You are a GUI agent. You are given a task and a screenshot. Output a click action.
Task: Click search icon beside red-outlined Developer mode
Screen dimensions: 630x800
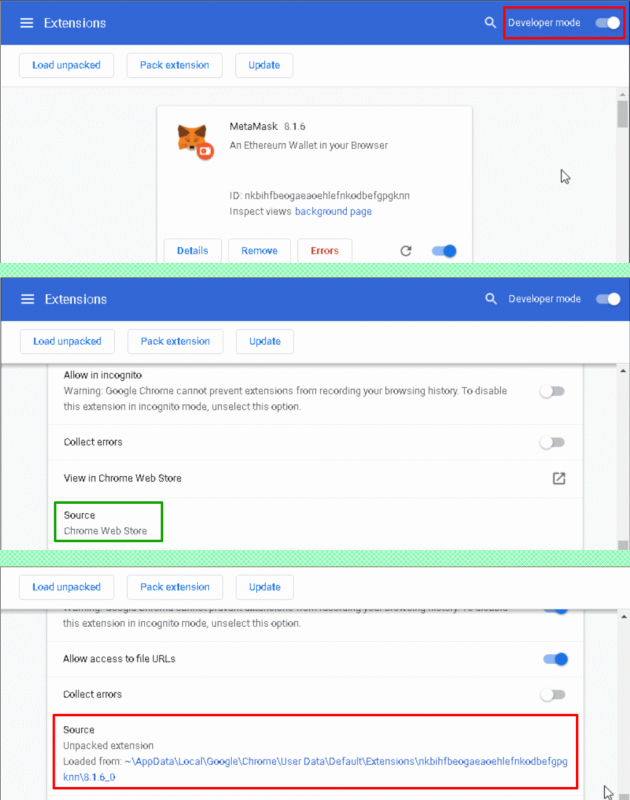(490, 23)
